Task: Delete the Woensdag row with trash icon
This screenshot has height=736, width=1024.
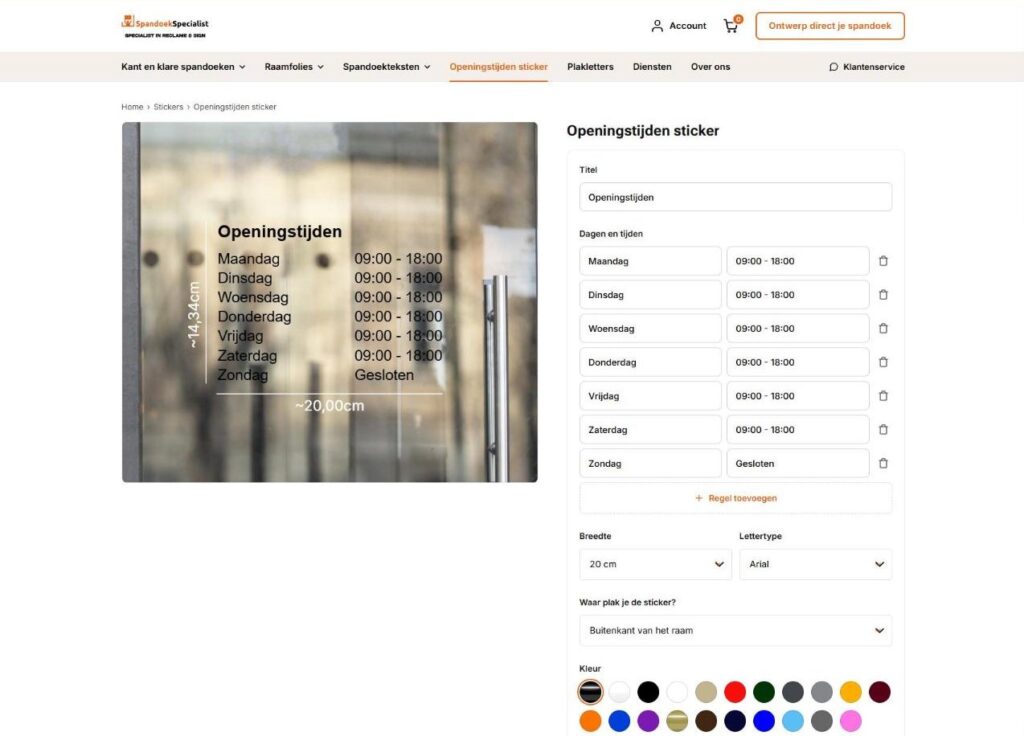Action: pos(883,328)
